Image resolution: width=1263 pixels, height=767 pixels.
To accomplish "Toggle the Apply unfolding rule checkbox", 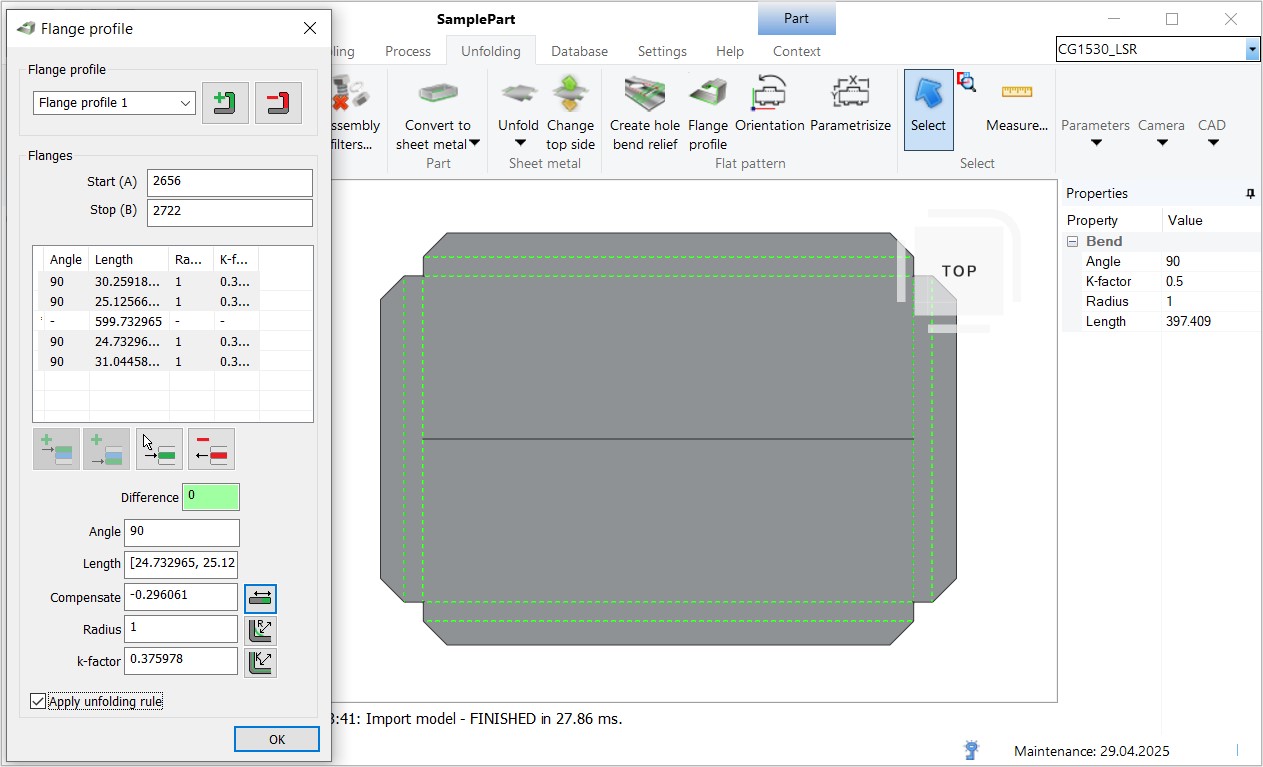I will [38, 702].
